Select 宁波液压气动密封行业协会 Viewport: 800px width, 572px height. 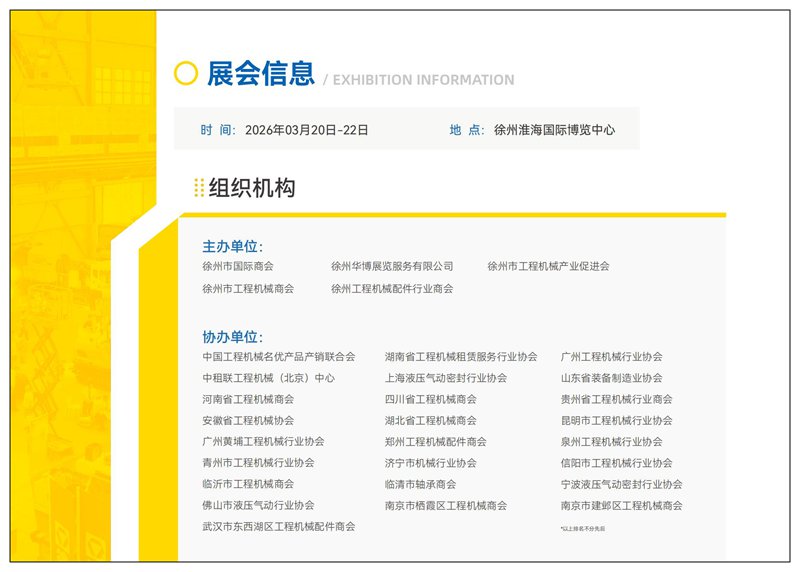(621, 484)
